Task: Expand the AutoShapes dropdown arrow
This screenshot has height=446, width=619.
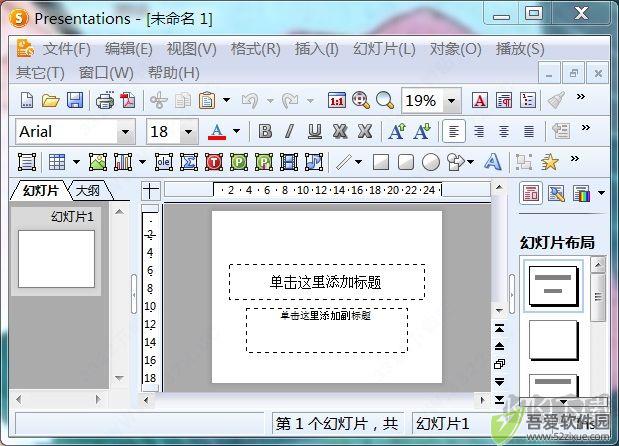Action: pyautogui.click(x=470, y=161)
